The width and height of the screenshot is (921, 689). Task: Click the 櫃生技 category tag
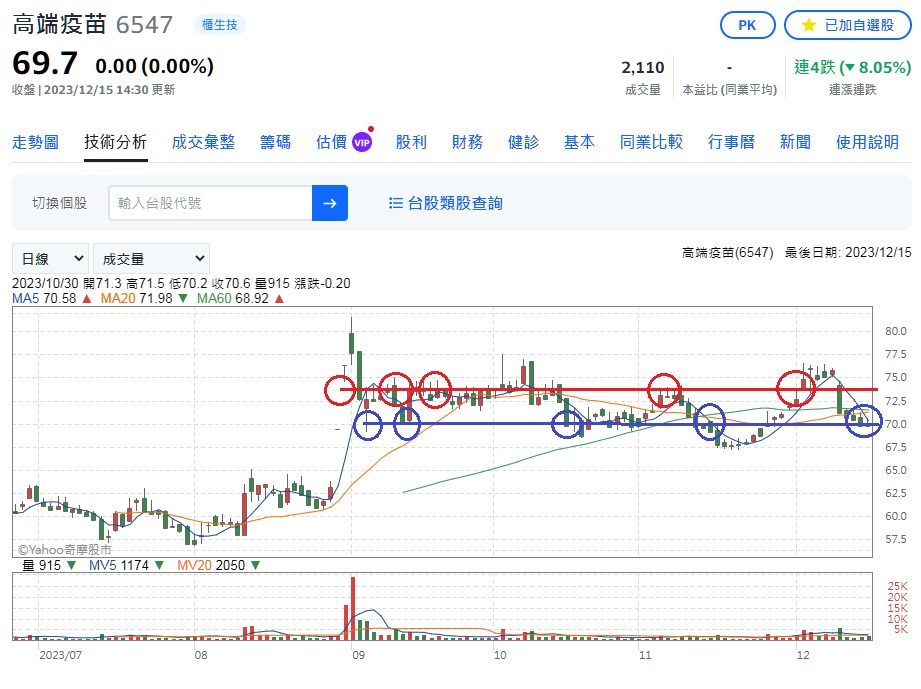(220, 25)
